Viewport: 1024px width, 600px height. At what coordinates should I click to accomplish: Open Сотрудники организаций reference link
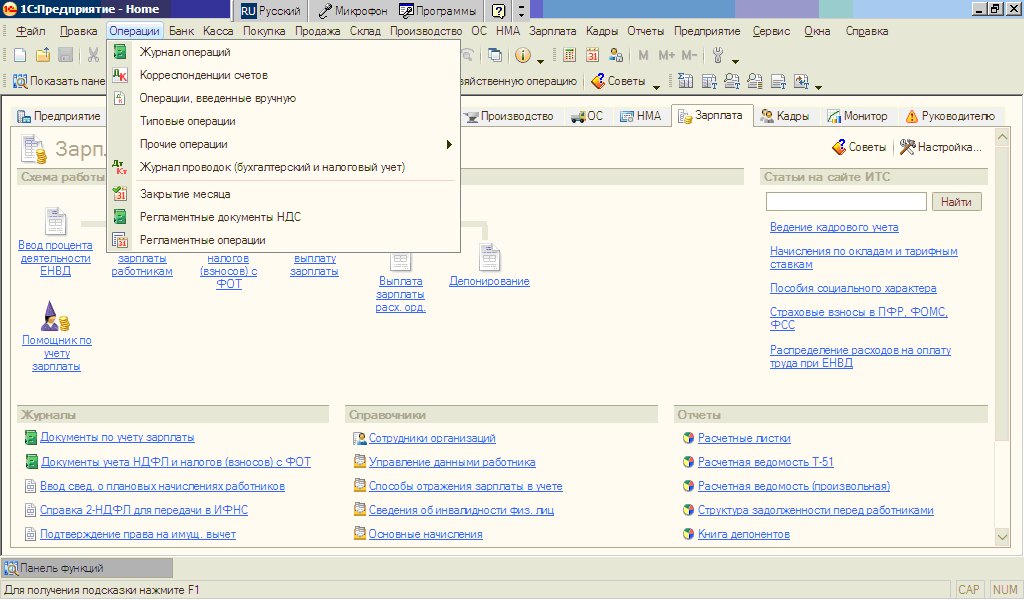[432, 438]
